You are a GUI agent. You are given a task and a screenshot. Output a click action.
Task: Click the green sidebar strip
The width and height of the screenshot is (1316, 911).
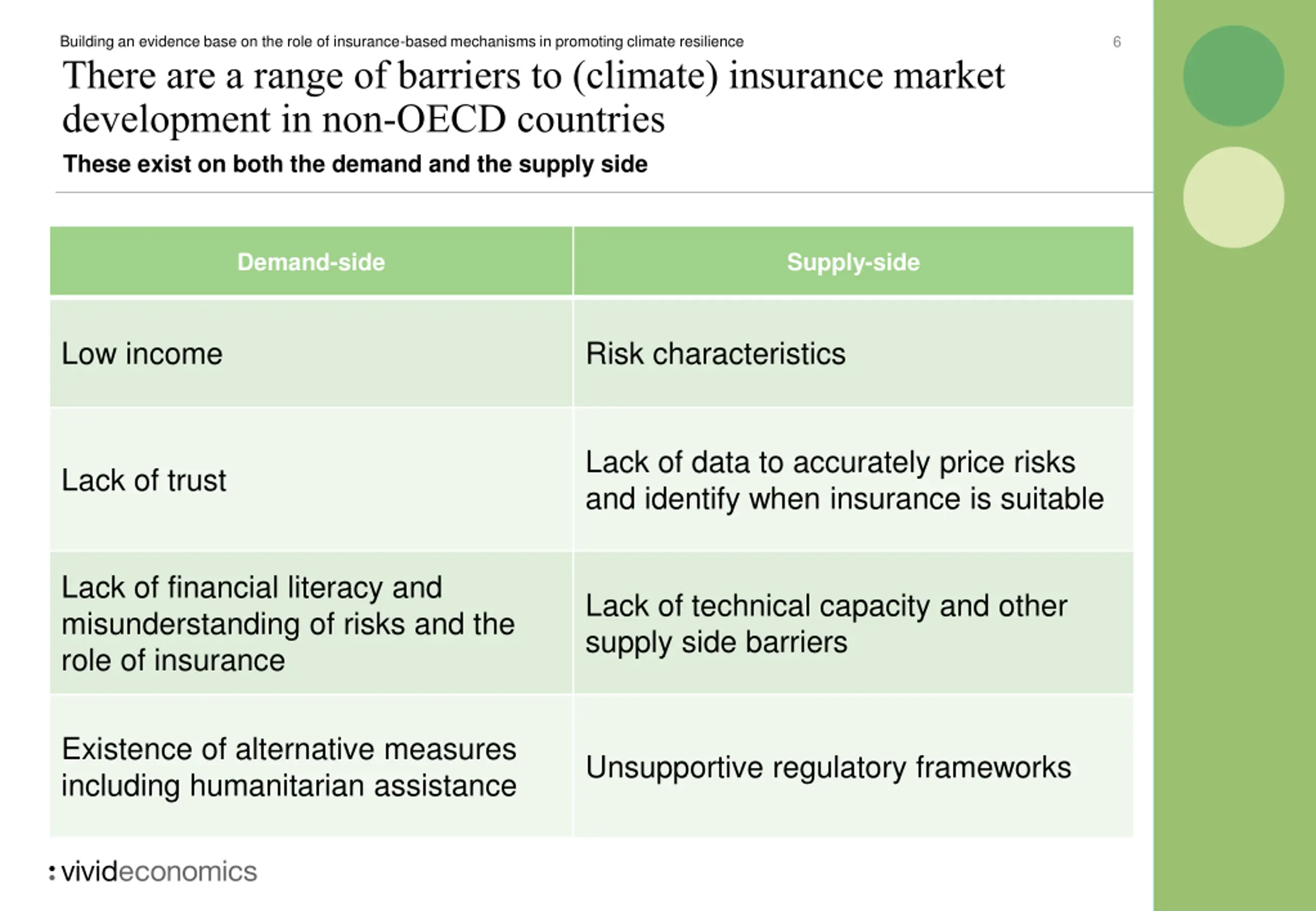pyautogui.click(x=1234, y=455)
